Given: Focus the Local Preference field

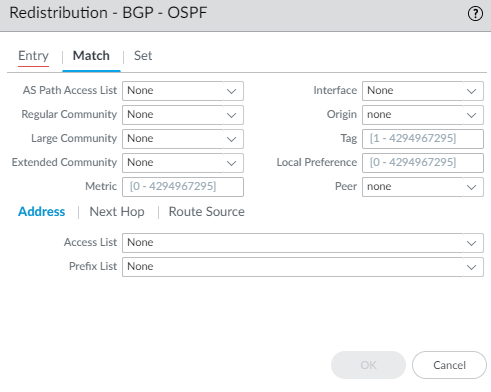Looking at the screenshot, I should pyautogui.click(x=423, y=163).
